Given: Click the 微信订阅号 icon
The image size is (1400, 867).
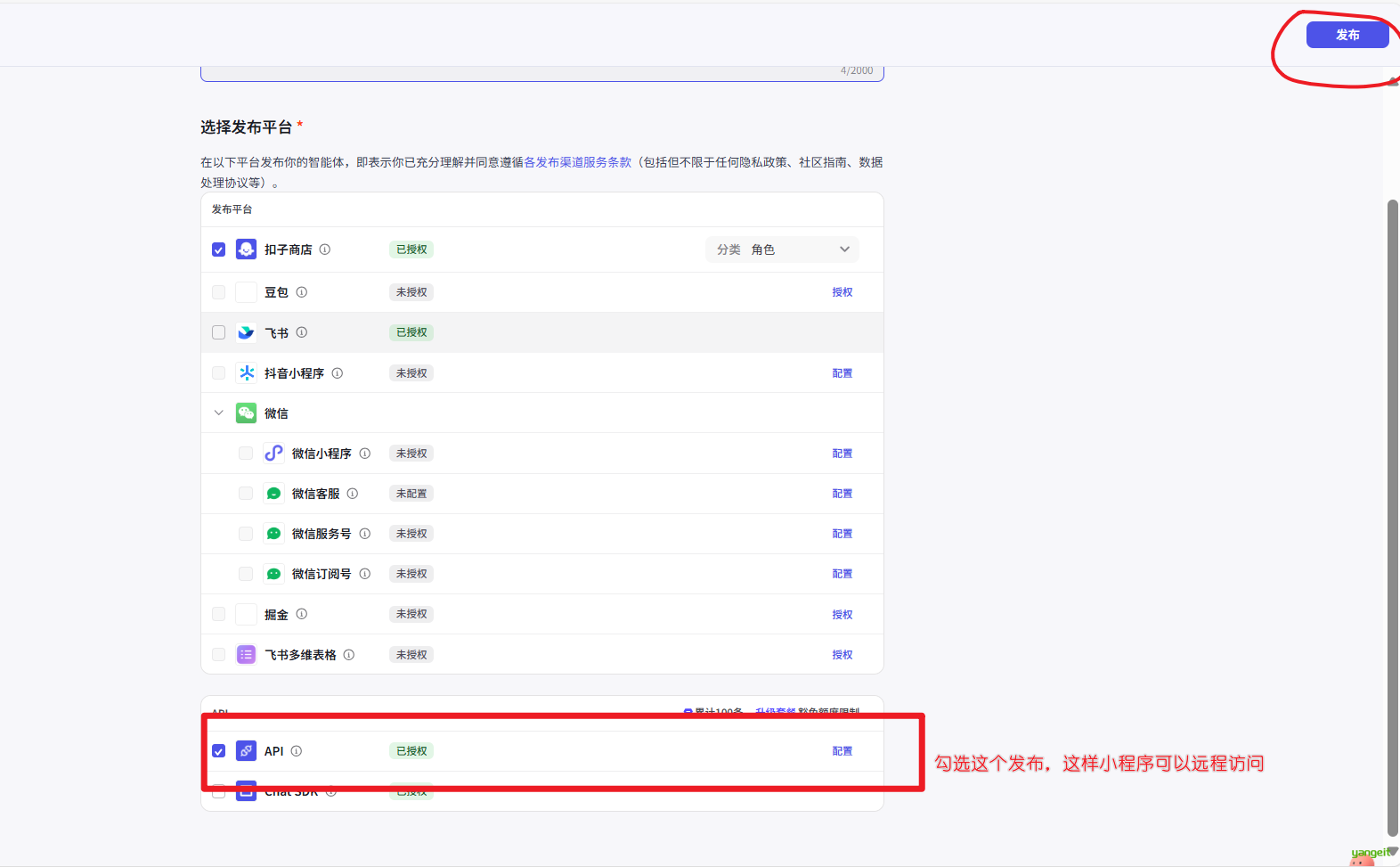Looking at the screenshot, I should [x=273, y=574].
